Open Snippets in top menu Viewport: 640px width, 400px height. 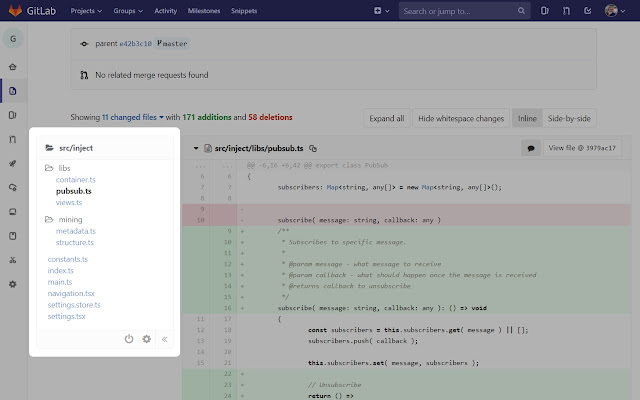[x=244, y=11]
